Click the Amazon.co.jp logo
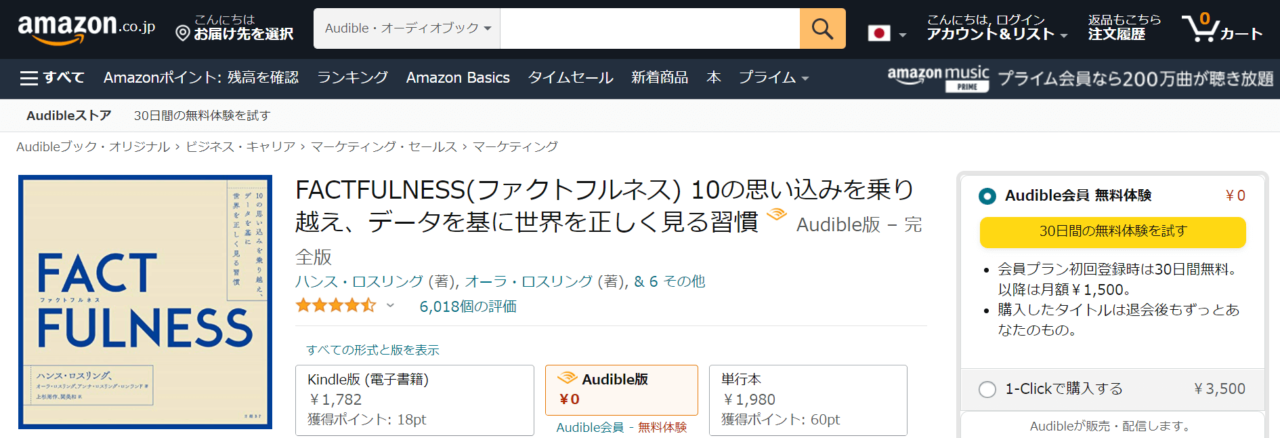 tap(86, 29)
